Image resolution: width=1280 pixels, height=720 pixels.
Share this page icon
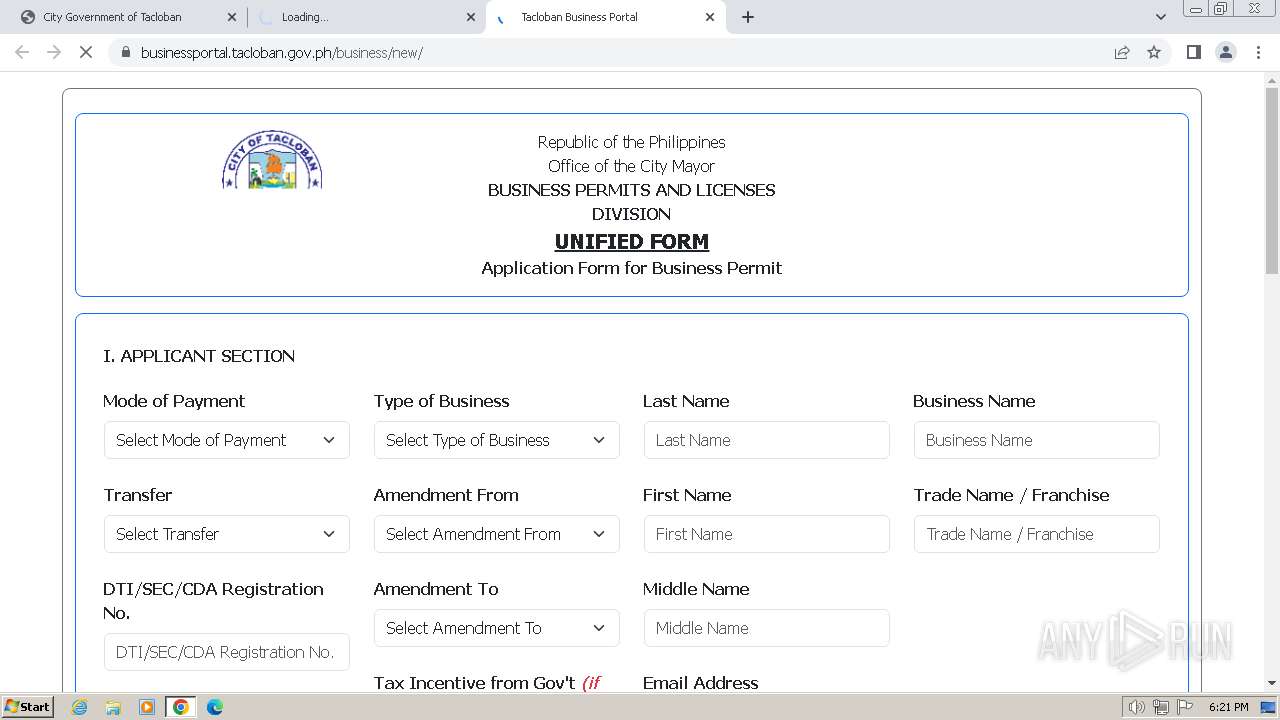(x=1122, y=52)
